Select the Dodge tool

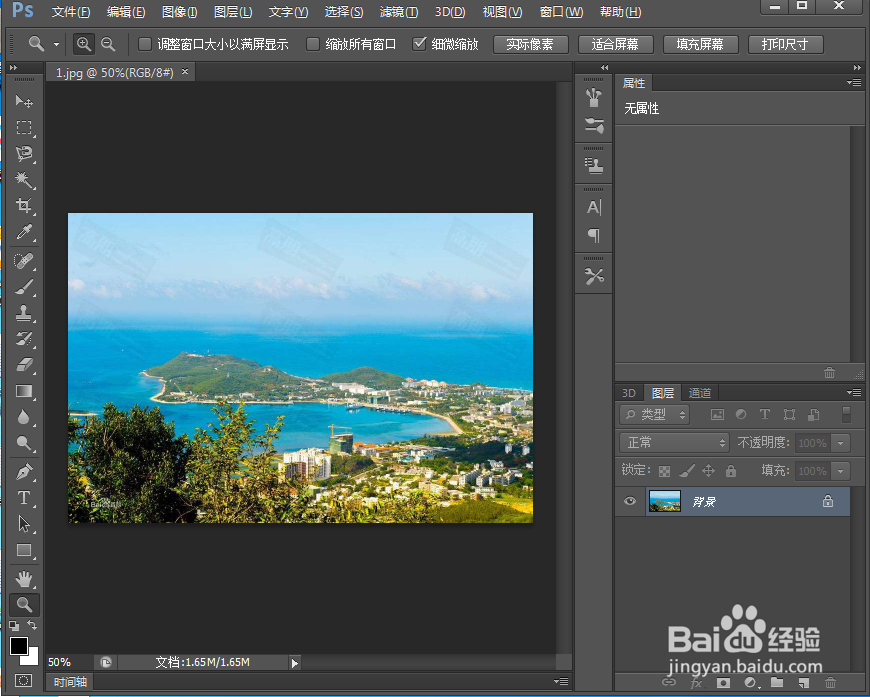24,443
